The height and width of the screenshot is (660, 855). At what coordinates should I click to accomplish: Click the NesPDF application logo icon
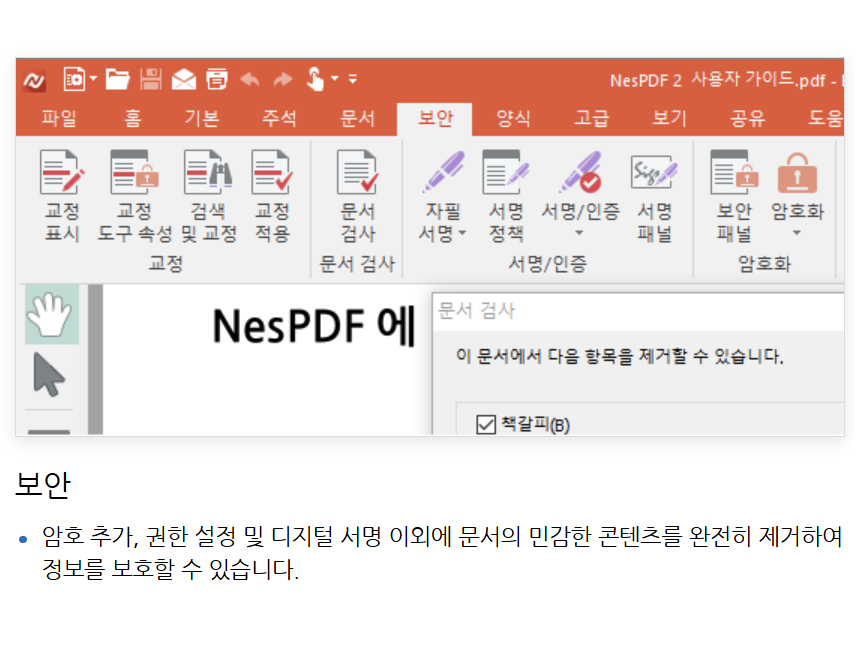(34, 81)
